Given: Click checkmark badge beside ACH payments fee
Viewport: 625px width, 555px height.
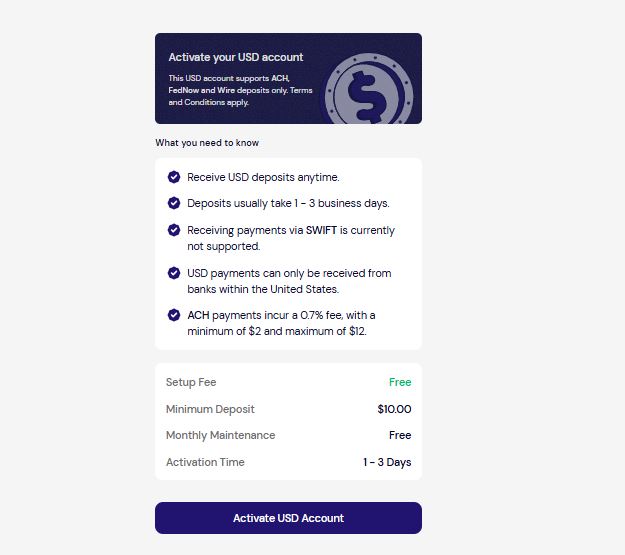Looking at the screenshot, I should point(174,315).
